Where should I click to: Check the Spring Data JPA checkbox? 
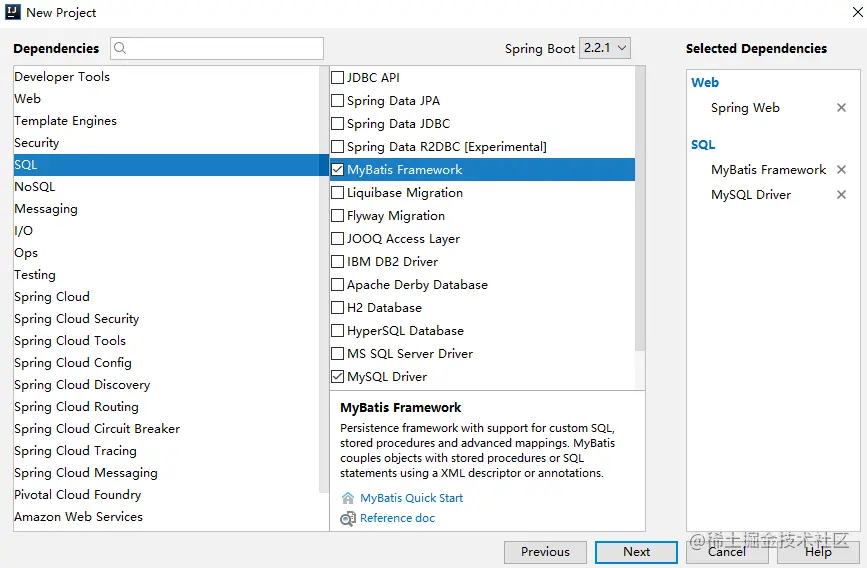point(338,101)
